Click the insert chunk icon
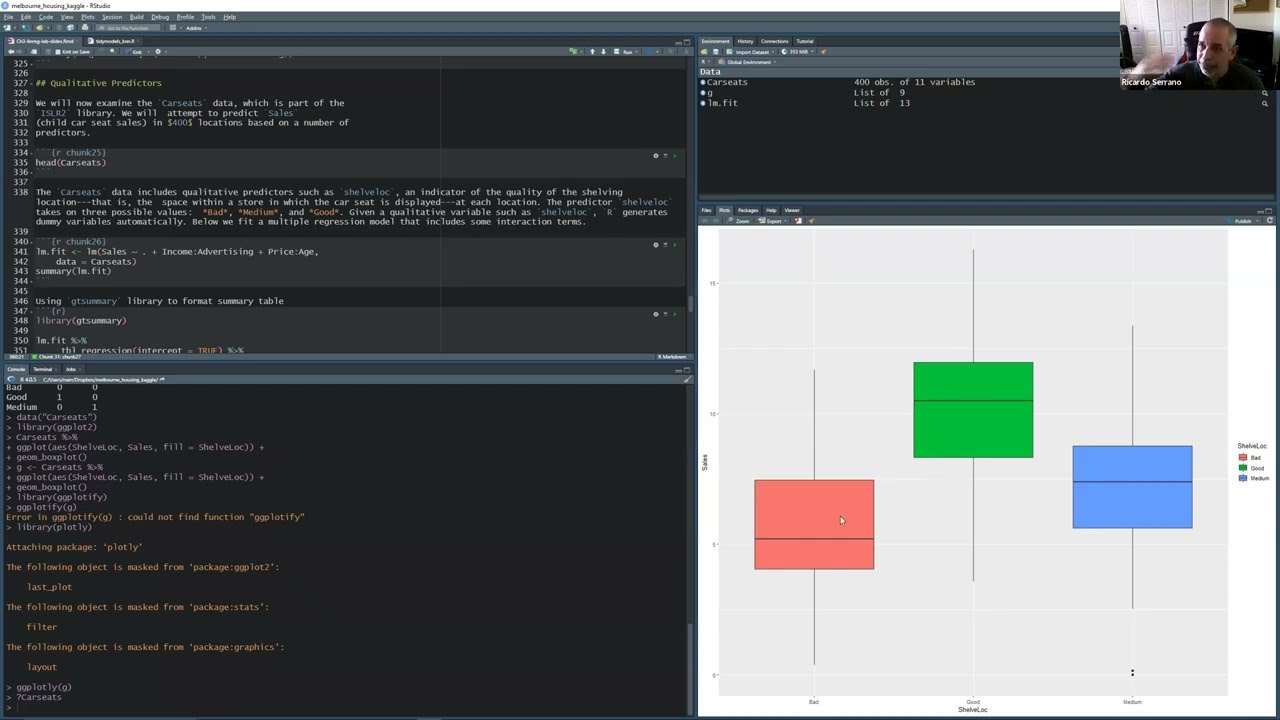The height and width of the screenshot is (720, 1280). [x=573, y=51]
